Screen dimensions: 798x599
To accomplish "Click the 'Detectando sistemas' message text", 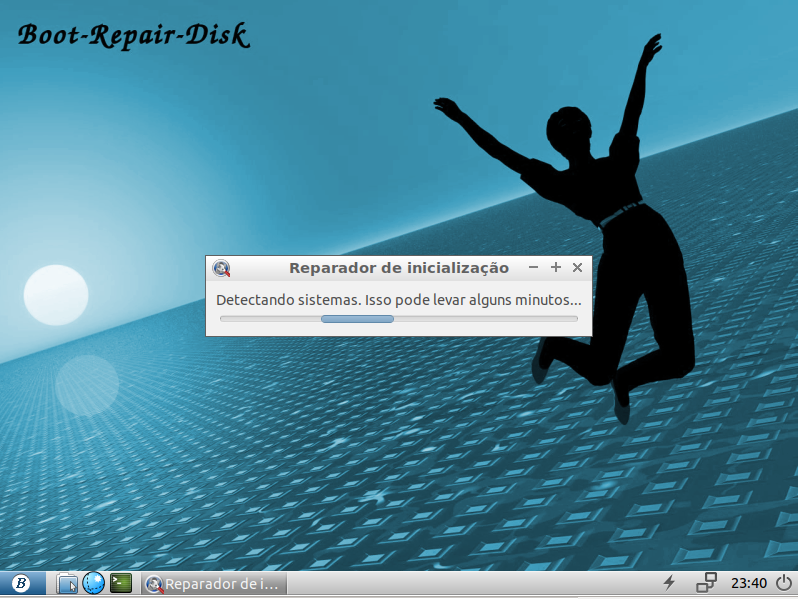I will [398, 300].
